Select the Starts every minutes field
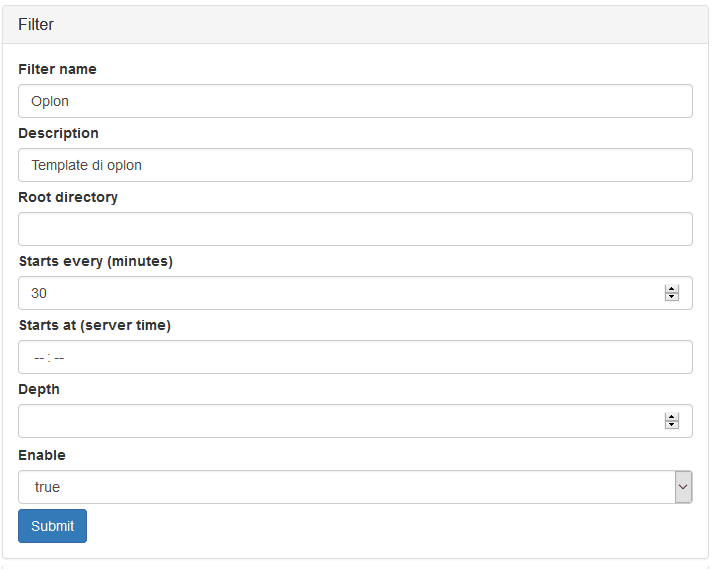 pyautogui.click(x=355, y=293)
